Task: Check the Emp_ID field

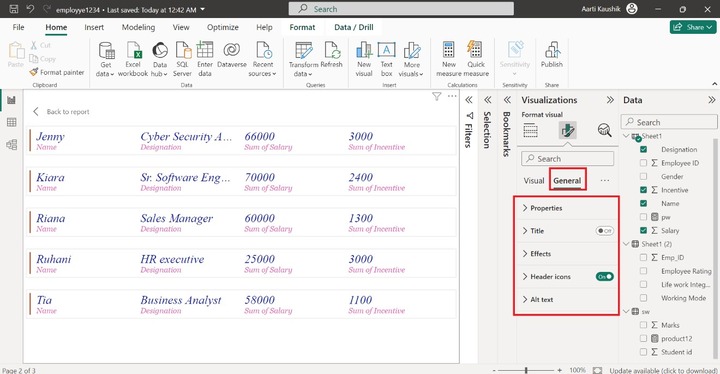Action: [x=643, y=257]
